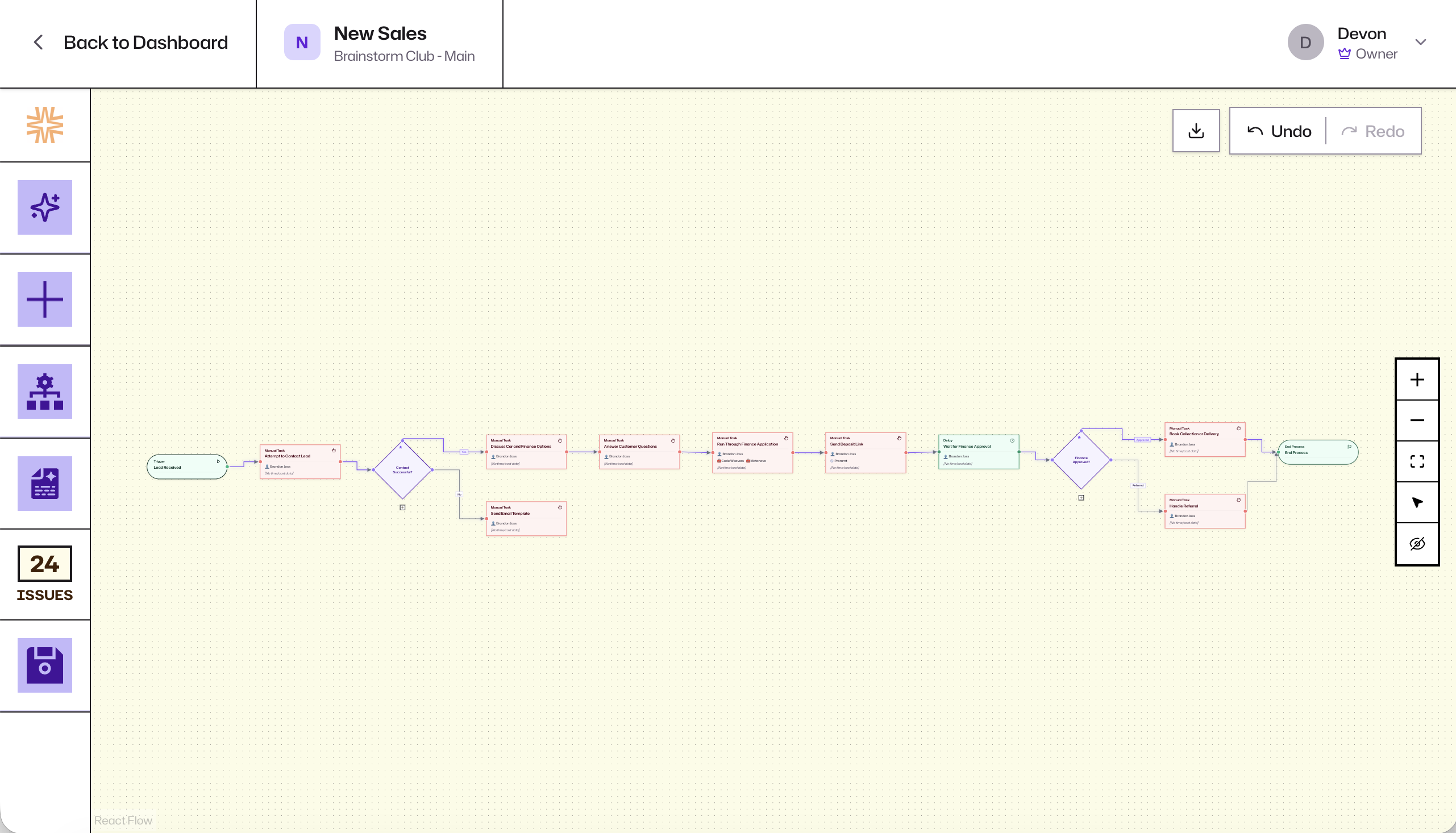This screenshot has width=1456, height=833.
Task: Click the Approved edge label
Action: [x=1142, y=440]
